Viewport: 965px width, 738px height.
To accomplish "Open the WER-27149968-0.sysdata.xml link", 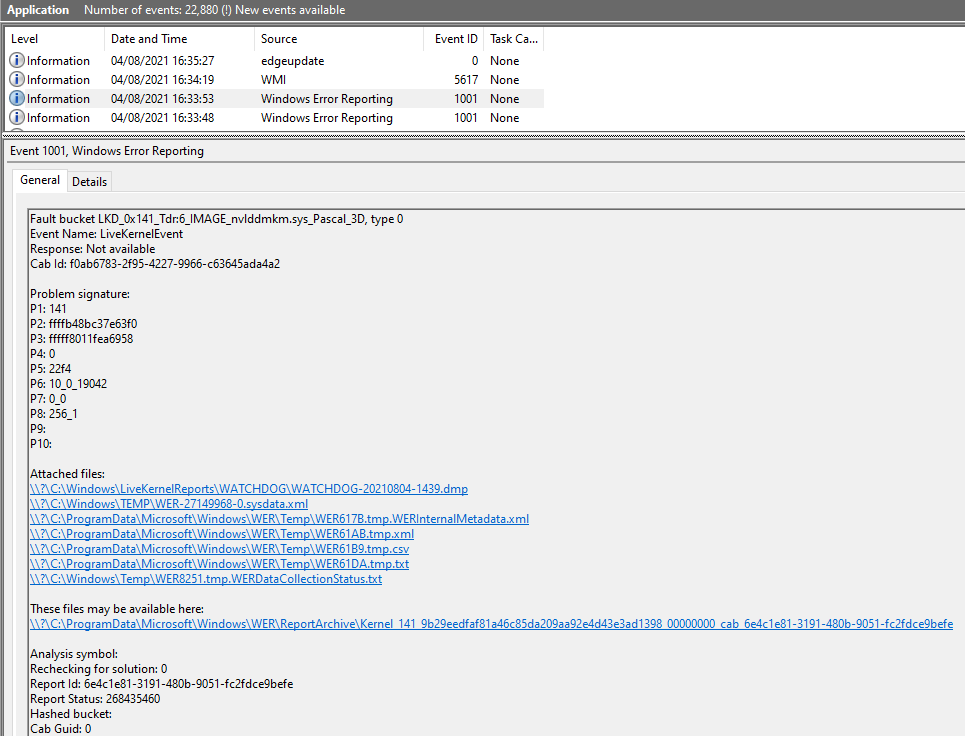I will pos(169,504).
